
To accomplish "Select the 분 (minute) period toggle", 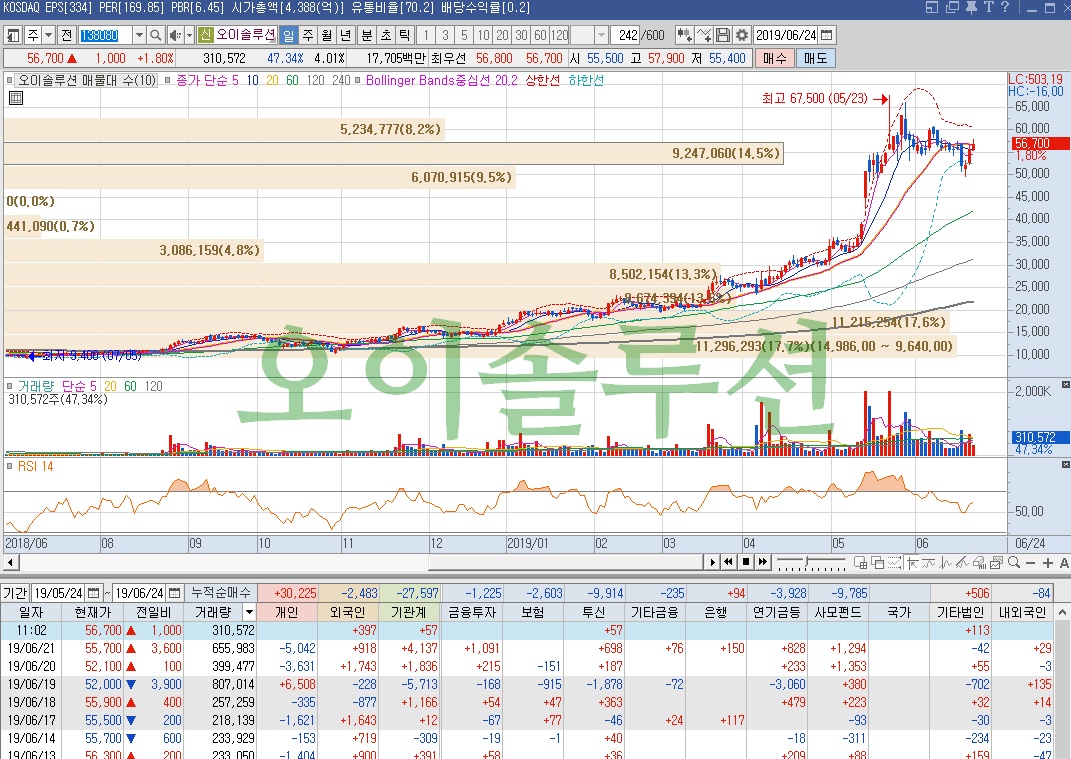I will [x=367, y=35].
